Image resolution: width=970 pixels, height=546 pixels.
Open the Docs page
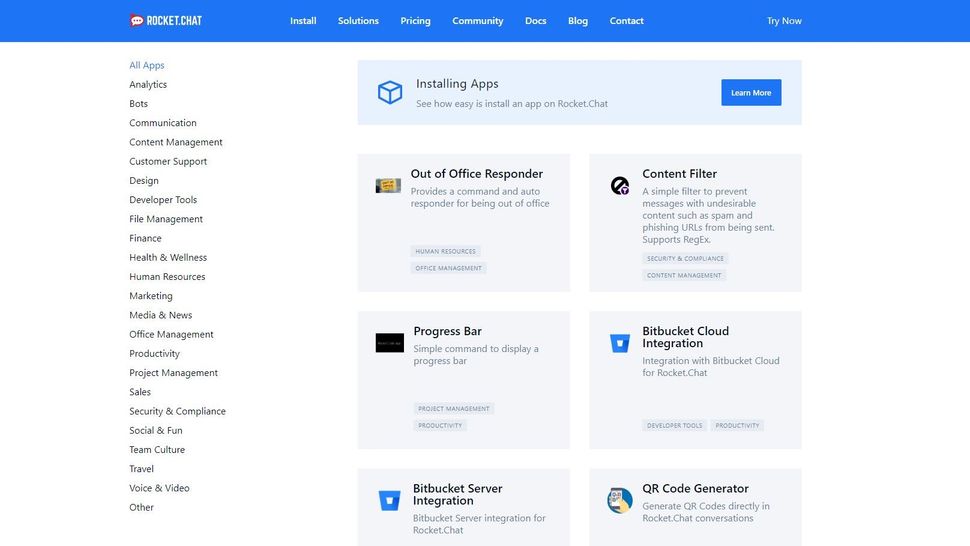coord(536,20)
